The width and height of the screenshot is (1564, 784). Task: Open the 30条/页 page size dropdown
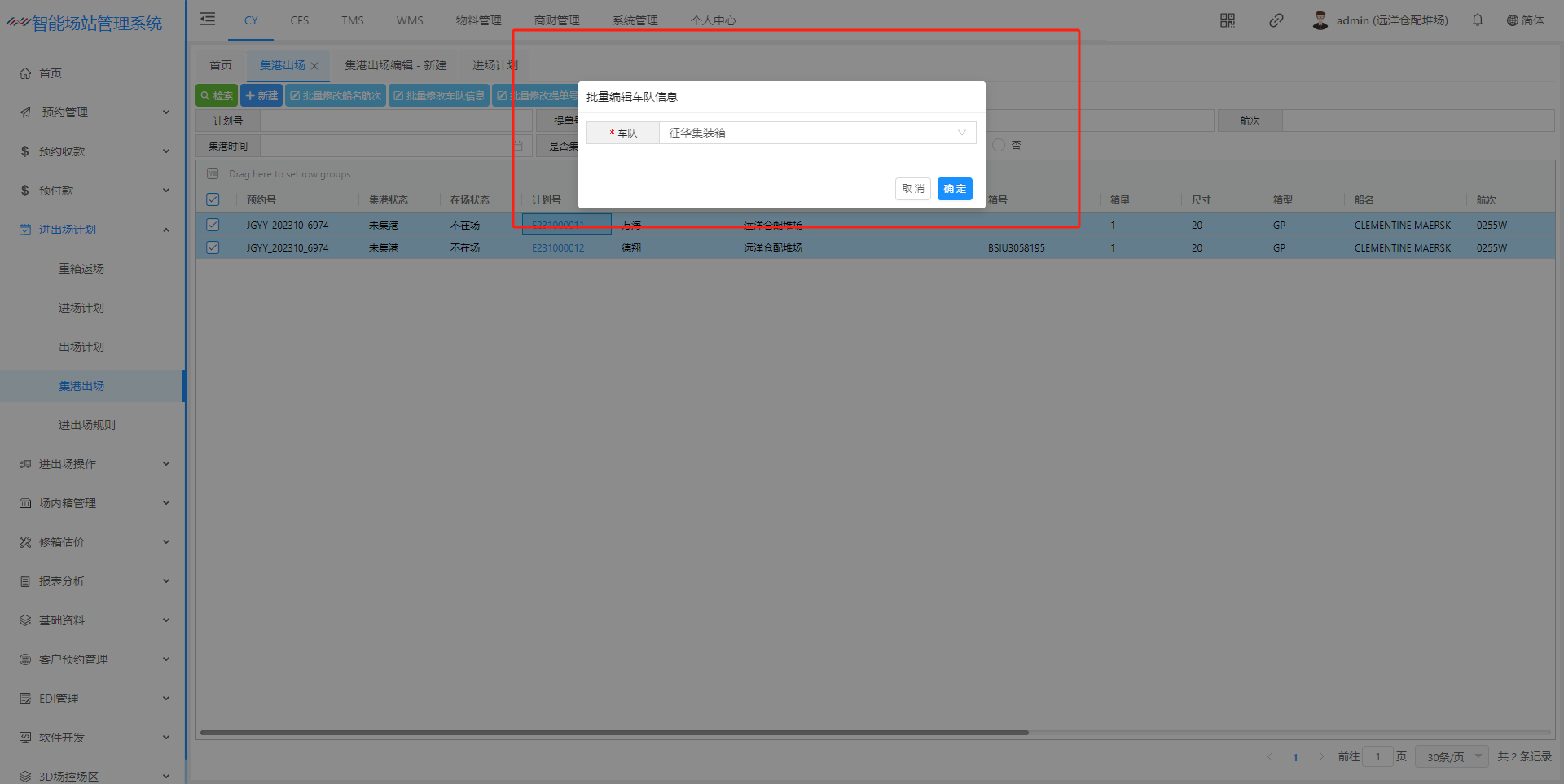(1452, 756)
